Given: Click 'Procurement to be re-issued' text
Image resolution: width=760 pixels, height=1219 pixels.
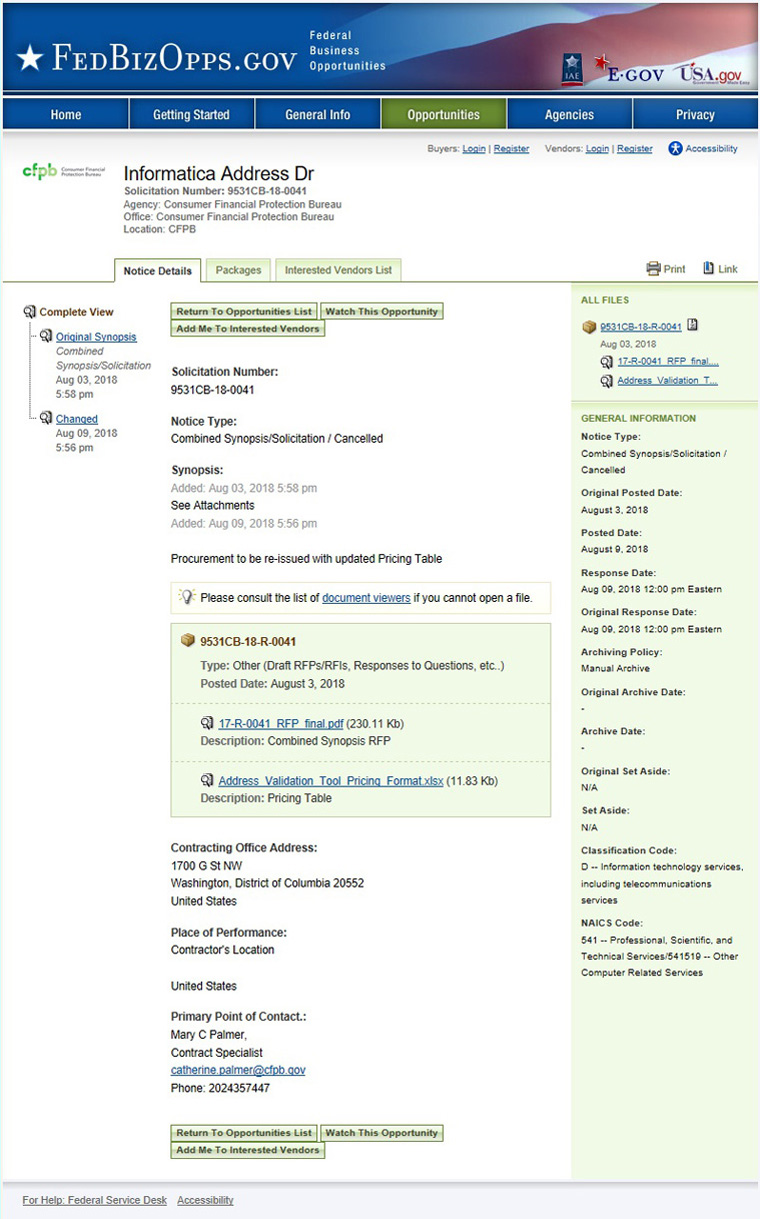Looking at the screenshot, I should (x=306, y=559).
